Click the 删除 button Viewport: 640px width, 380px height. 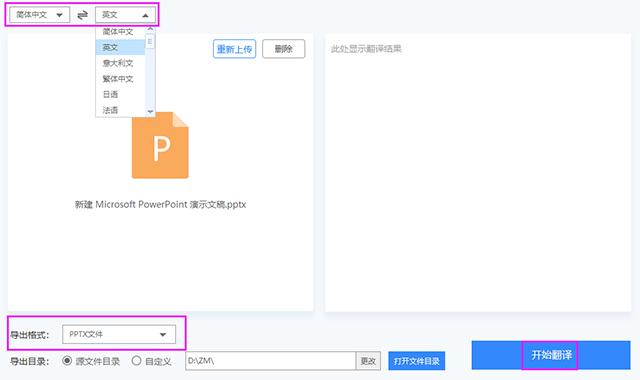[284, 49]
